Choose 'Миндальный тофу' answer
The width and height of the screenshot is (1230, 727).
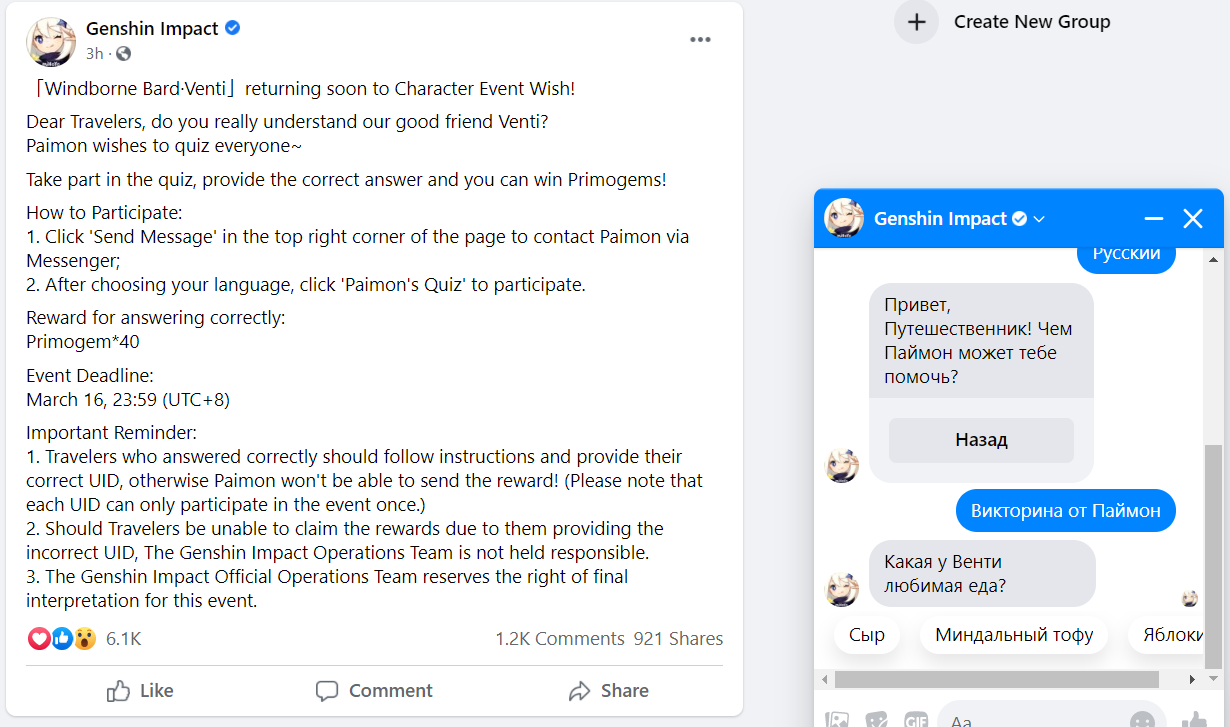point(1014,635)
